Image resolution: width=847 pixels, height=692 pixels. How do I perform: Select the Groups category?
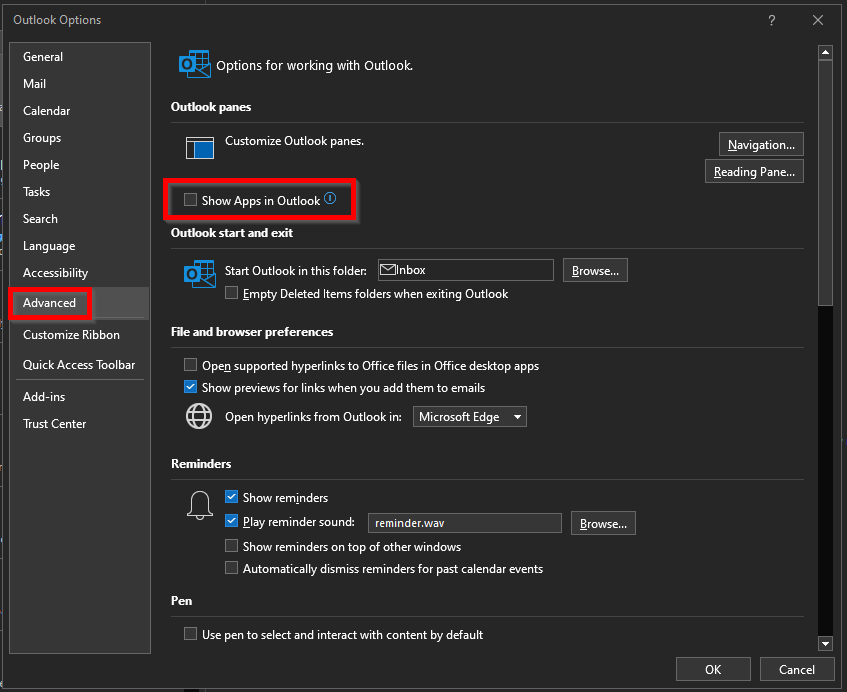pyautogui.click(x=79, y=138)
